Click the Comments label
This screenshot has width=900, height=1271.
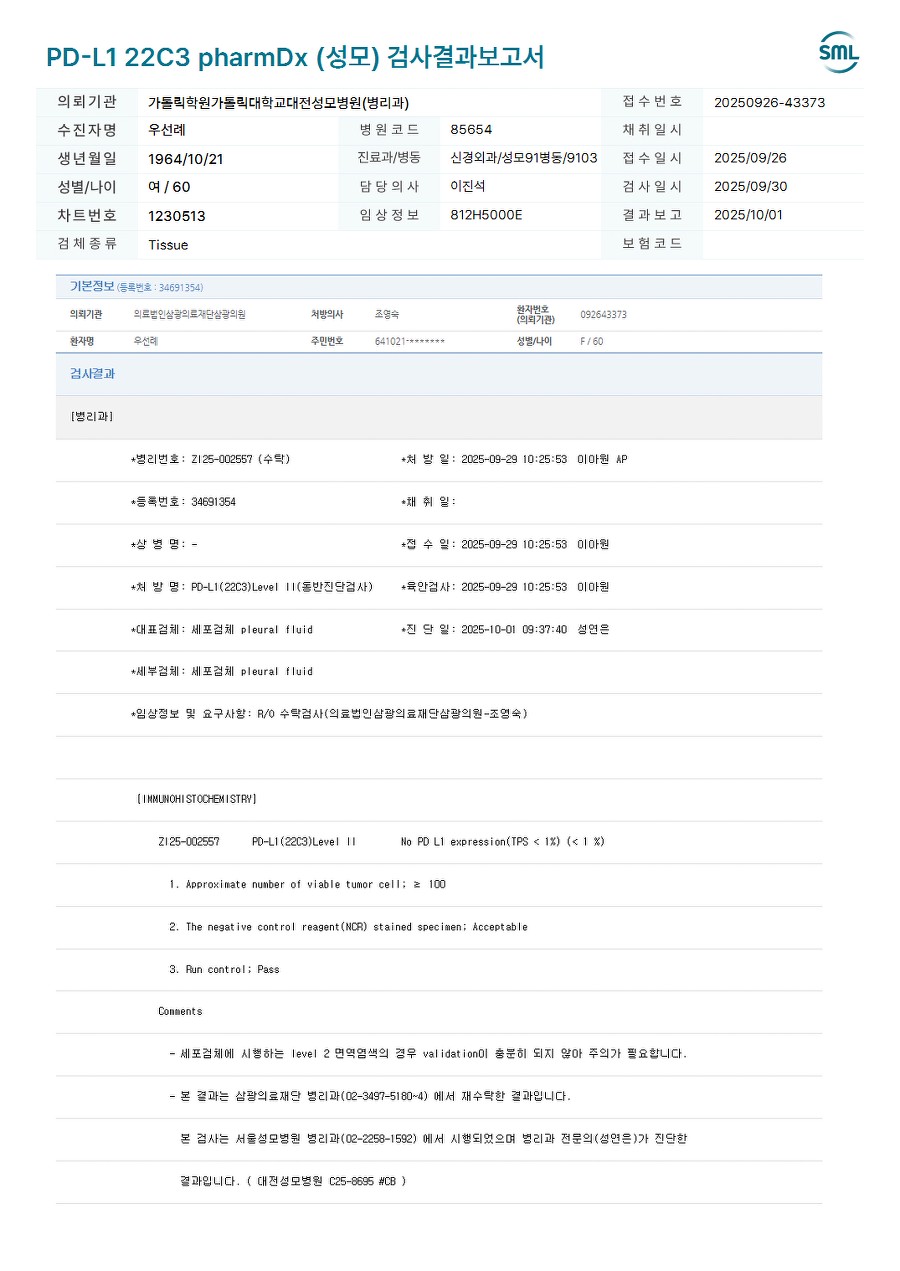point(180,1011)
